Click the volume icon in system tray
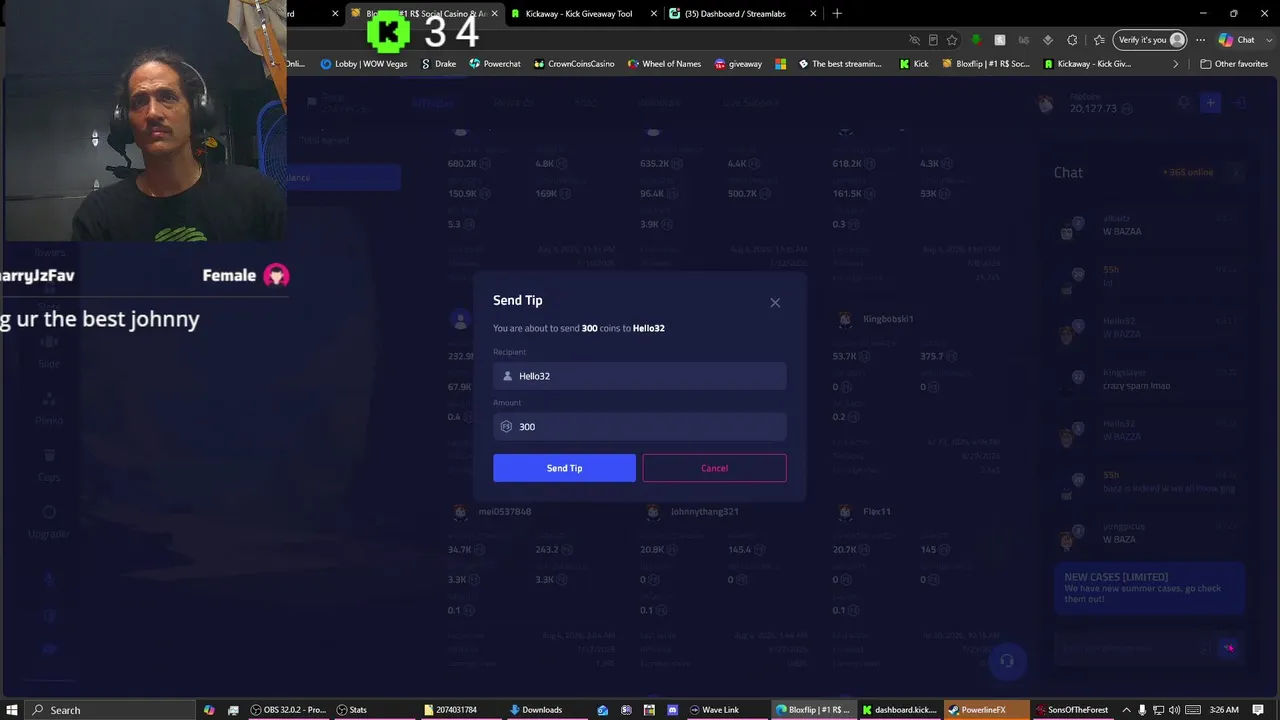Image resolution: width=1280 pixels, height=720 pixels. point(1173,710)
